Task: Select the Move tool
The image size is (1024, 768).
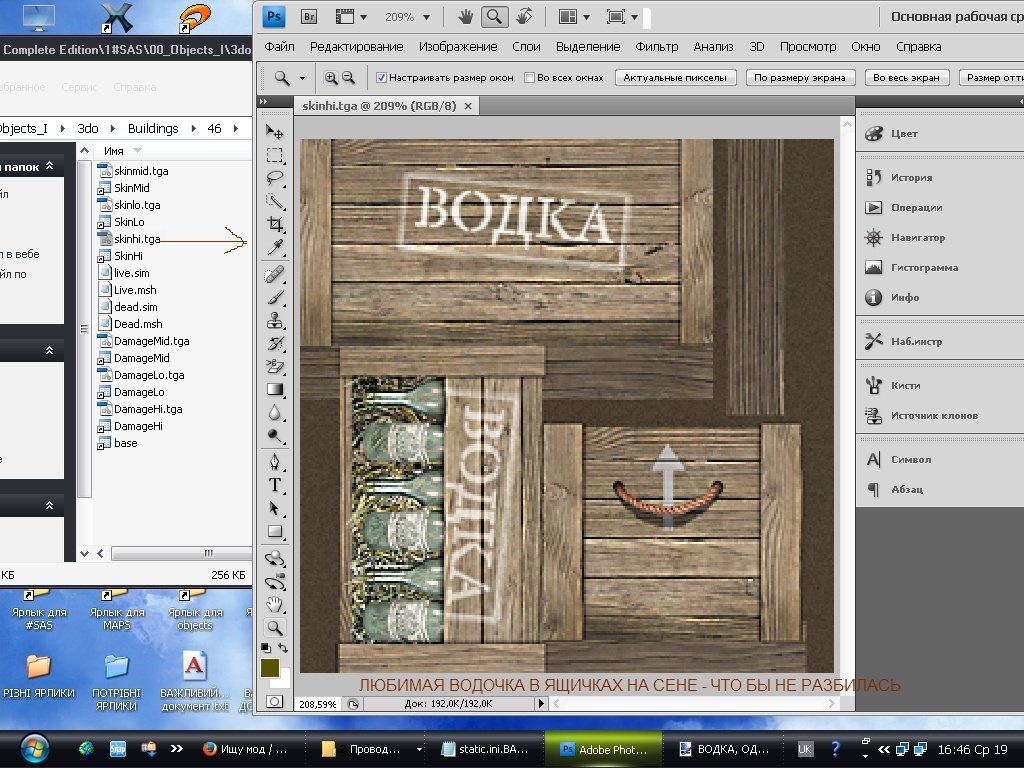Action: point(275,132)
